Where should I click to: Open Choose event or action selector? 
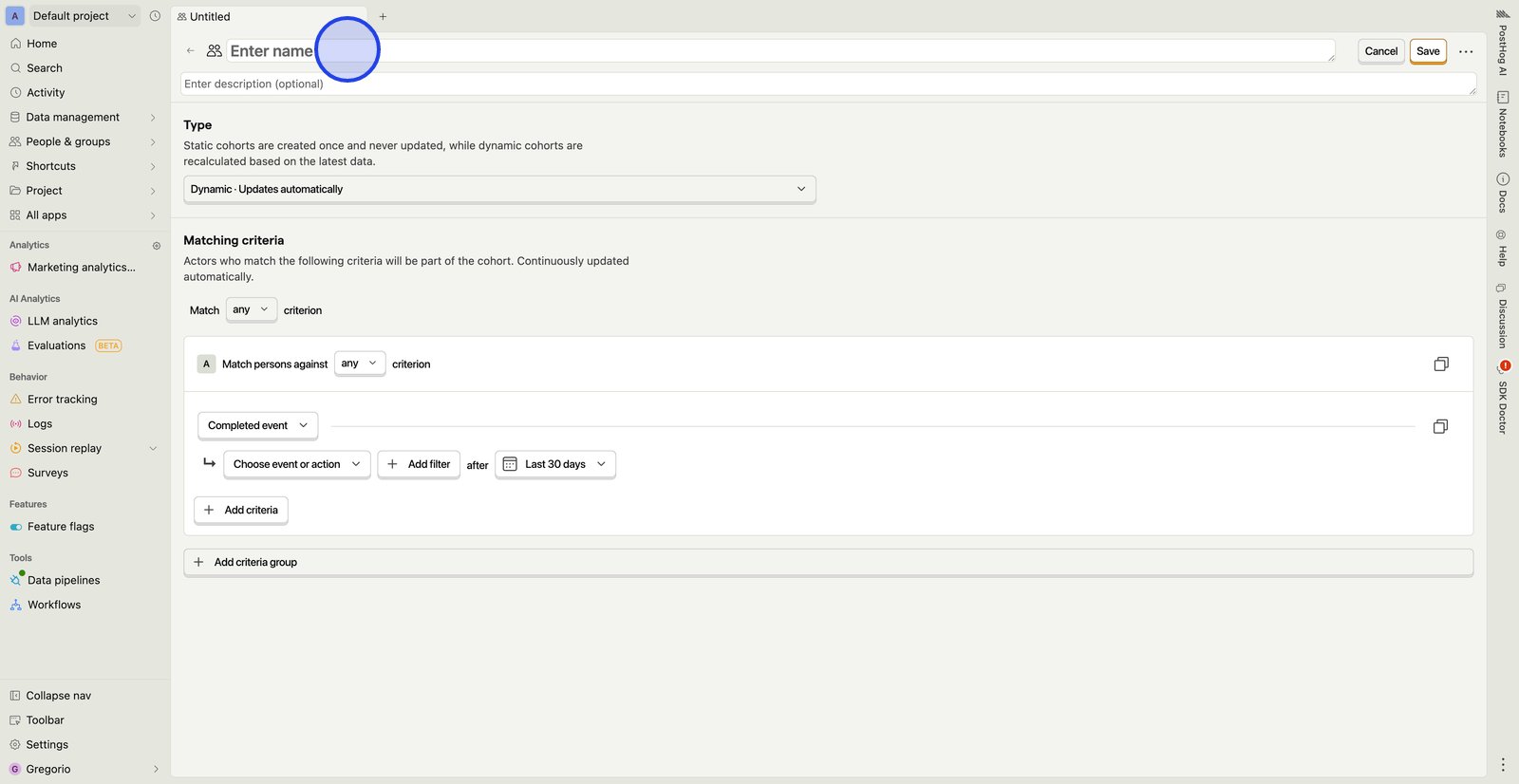tap(296, 465)
